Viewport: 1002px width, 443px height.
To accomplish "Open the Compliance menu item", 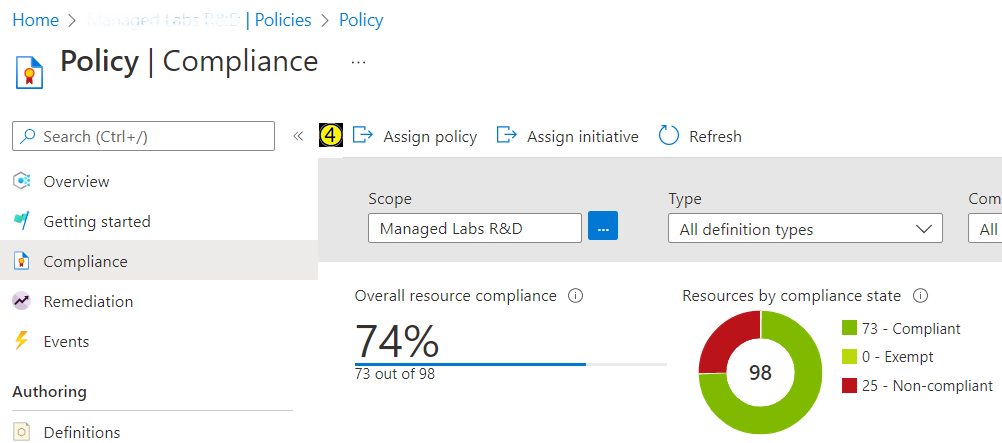I will coord(85,261).
